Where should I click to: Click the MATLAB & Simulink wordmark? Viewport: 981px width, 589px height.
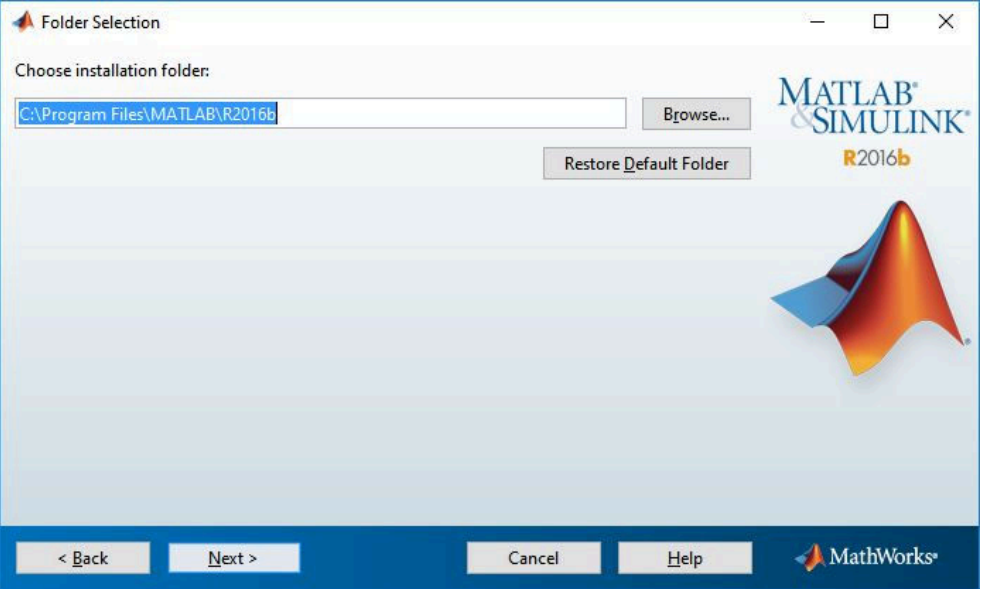click(870, 106)
